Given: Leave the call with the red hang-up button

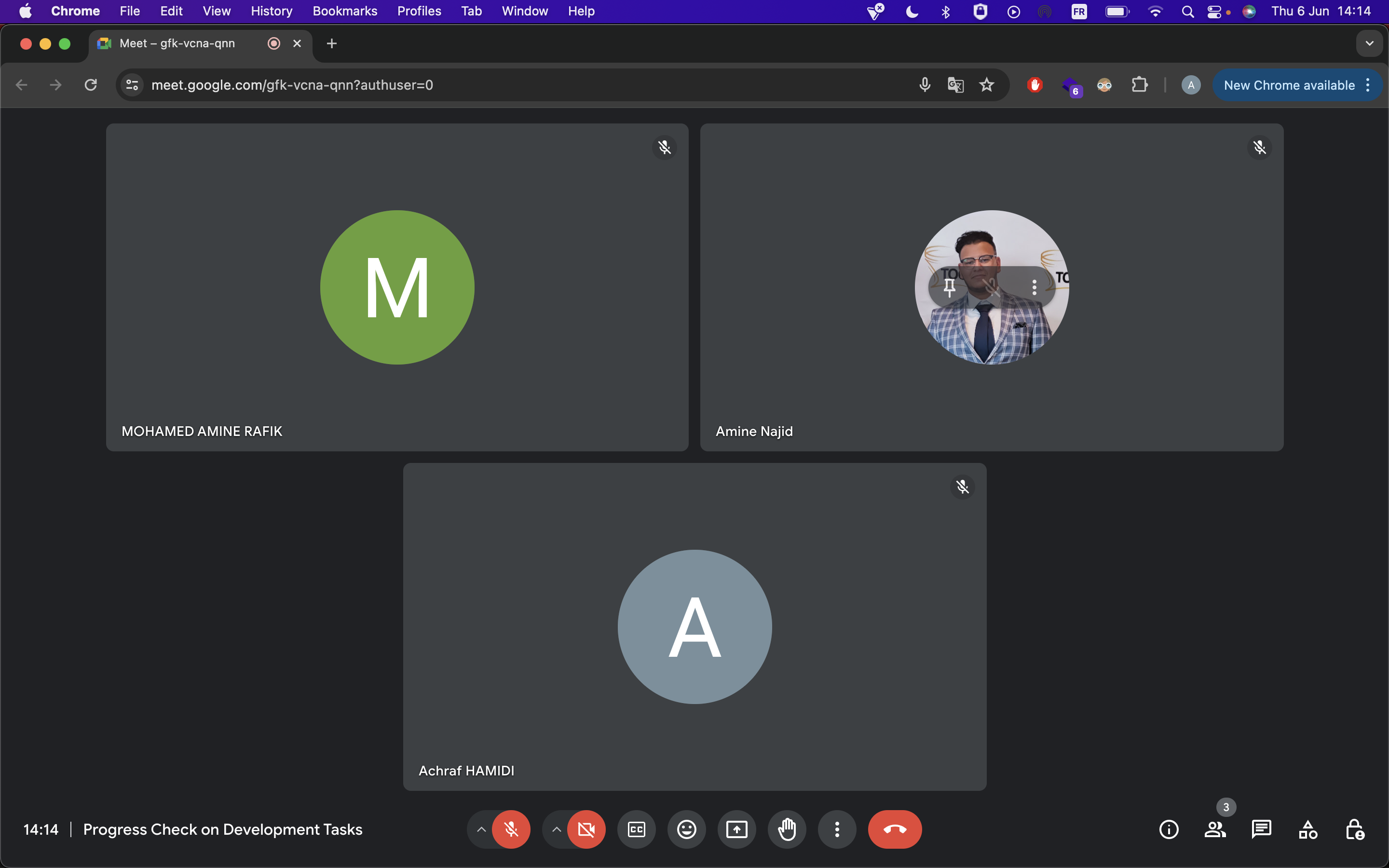Looking at the screenshot, I should click(894, 829).
